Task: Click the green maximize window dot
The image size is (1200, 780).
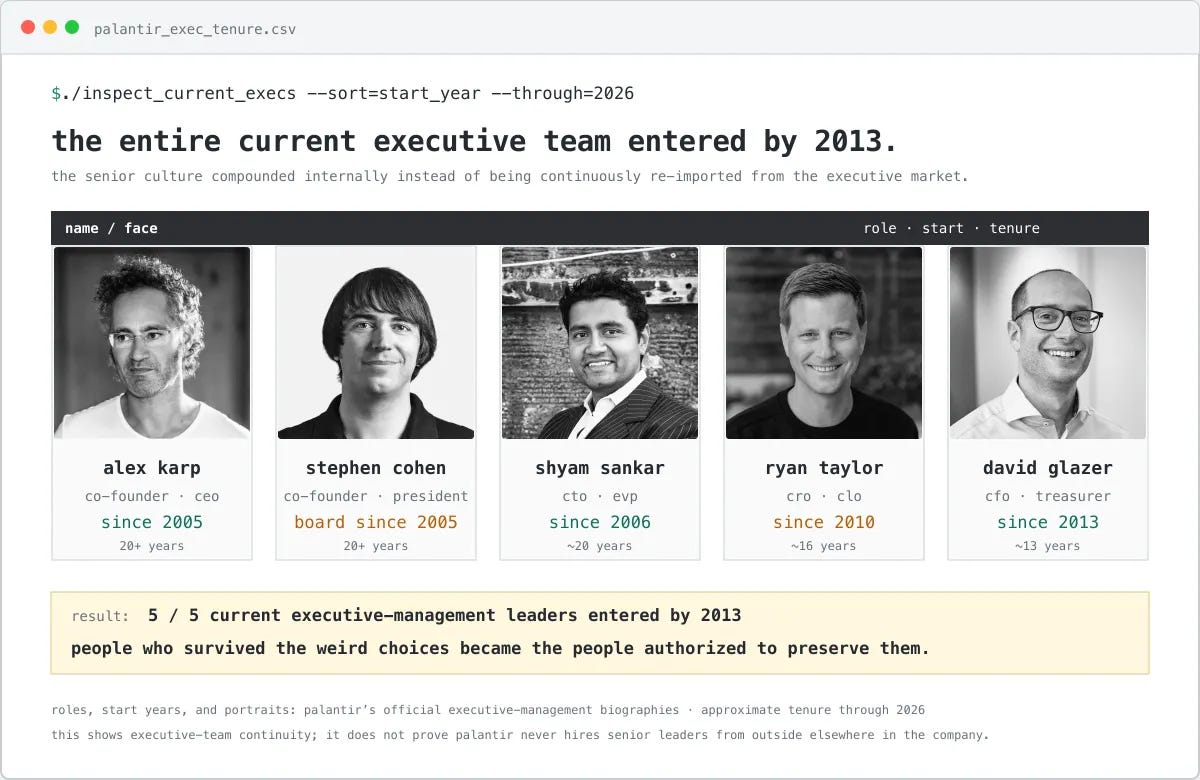Action: tap(72, 28)
